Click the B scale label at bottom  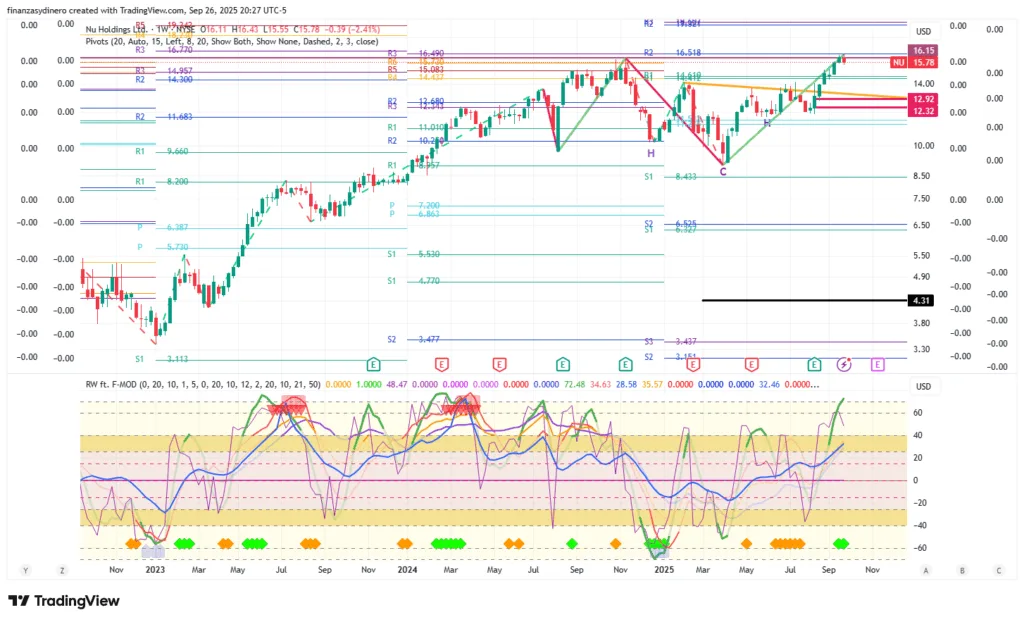[x=962, y=570]
